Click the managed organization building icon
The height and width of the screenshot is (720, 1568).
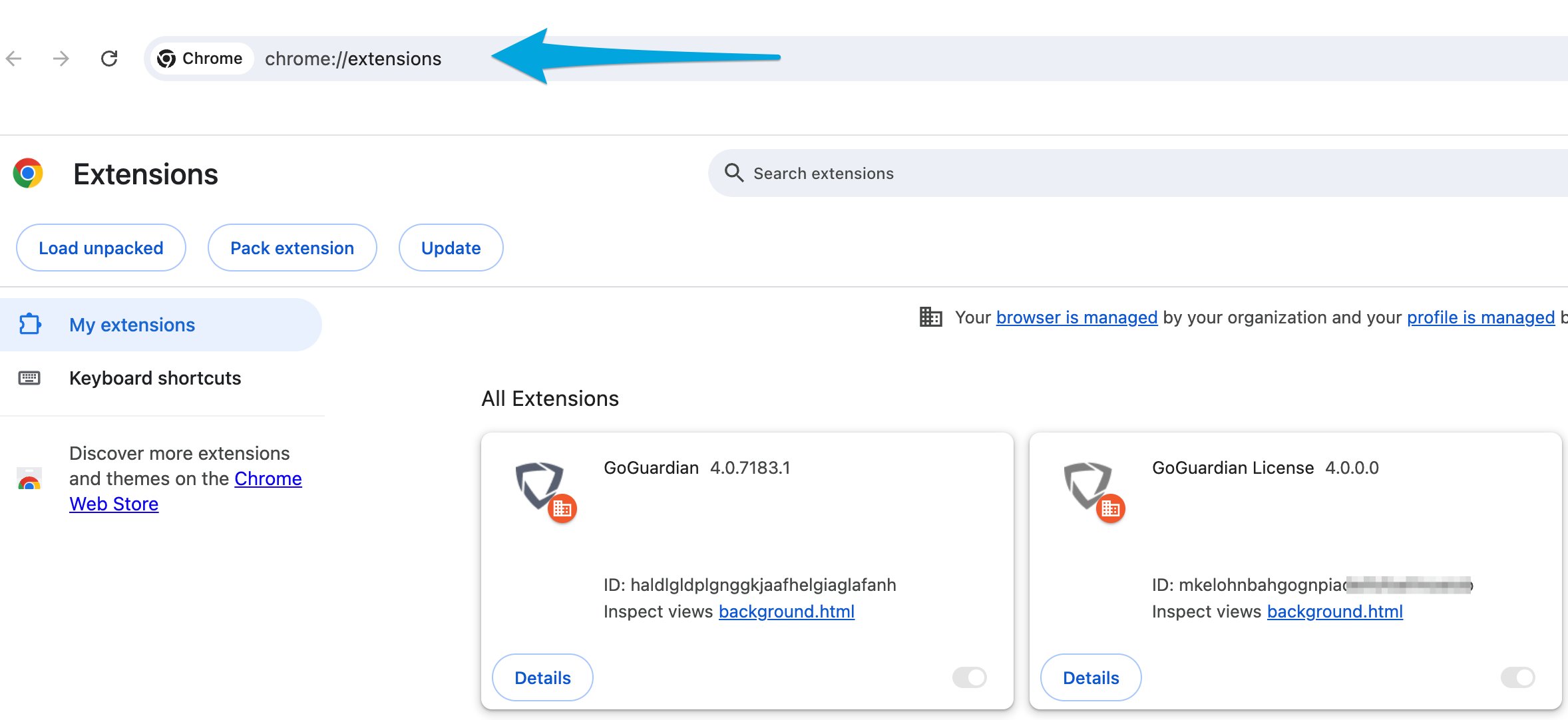(x=930, y=317)
